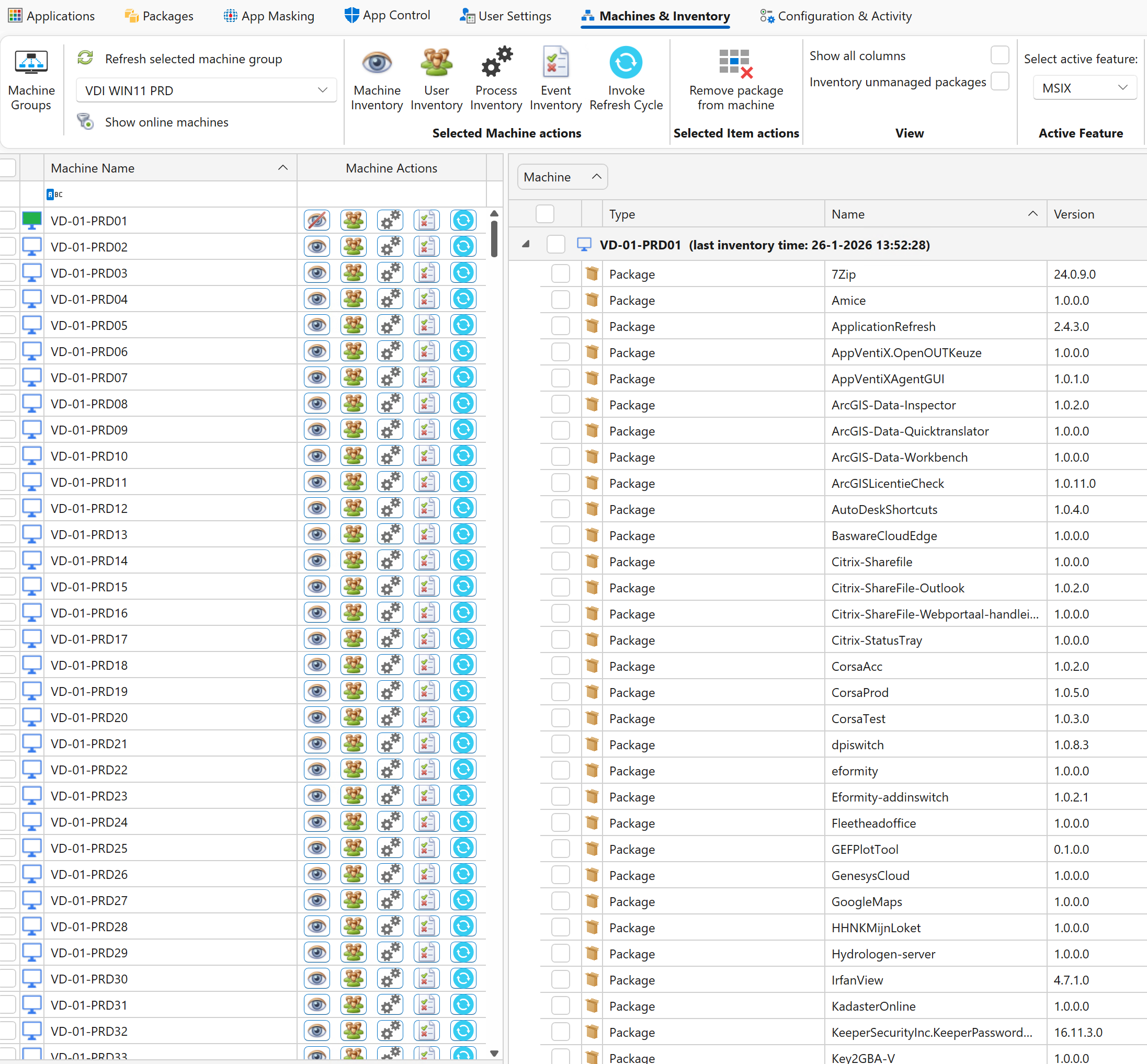
Task: Open the Machine Groups icon
Action: tap(31, 62)
